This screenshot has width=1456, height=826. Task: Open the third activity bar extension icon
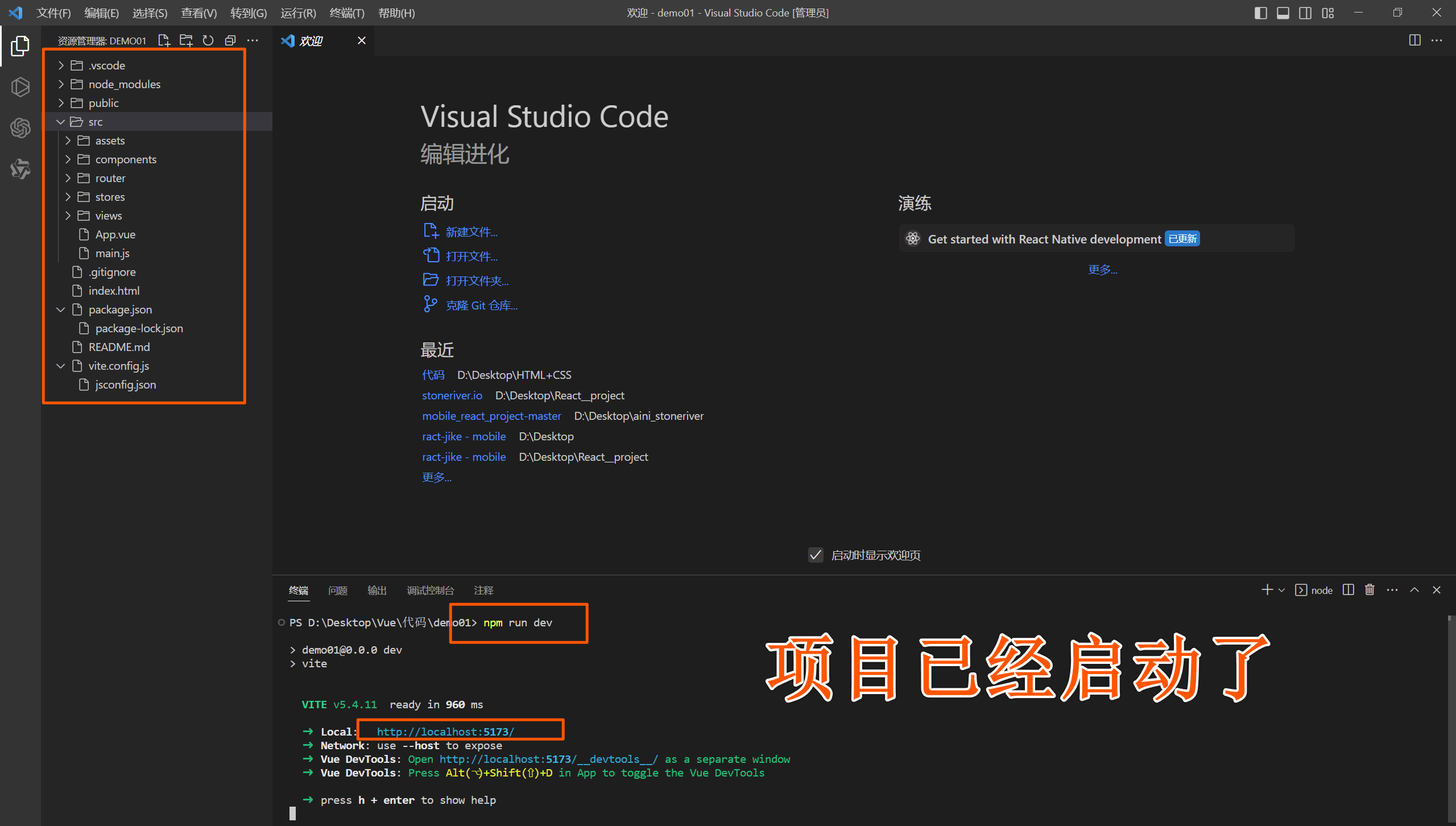20,87
